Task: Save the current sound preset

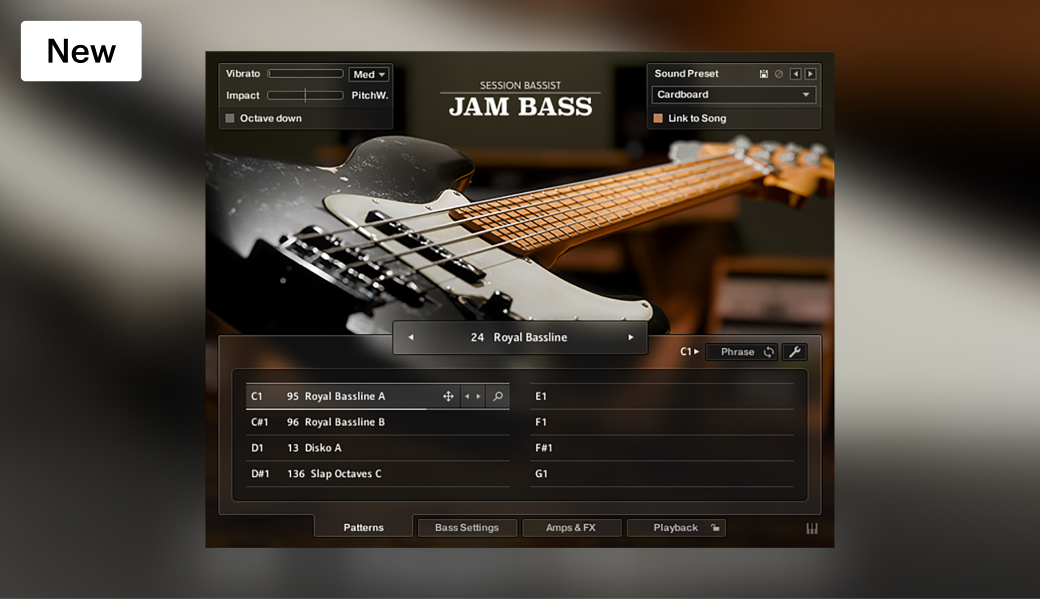Action: coord(763,74)
